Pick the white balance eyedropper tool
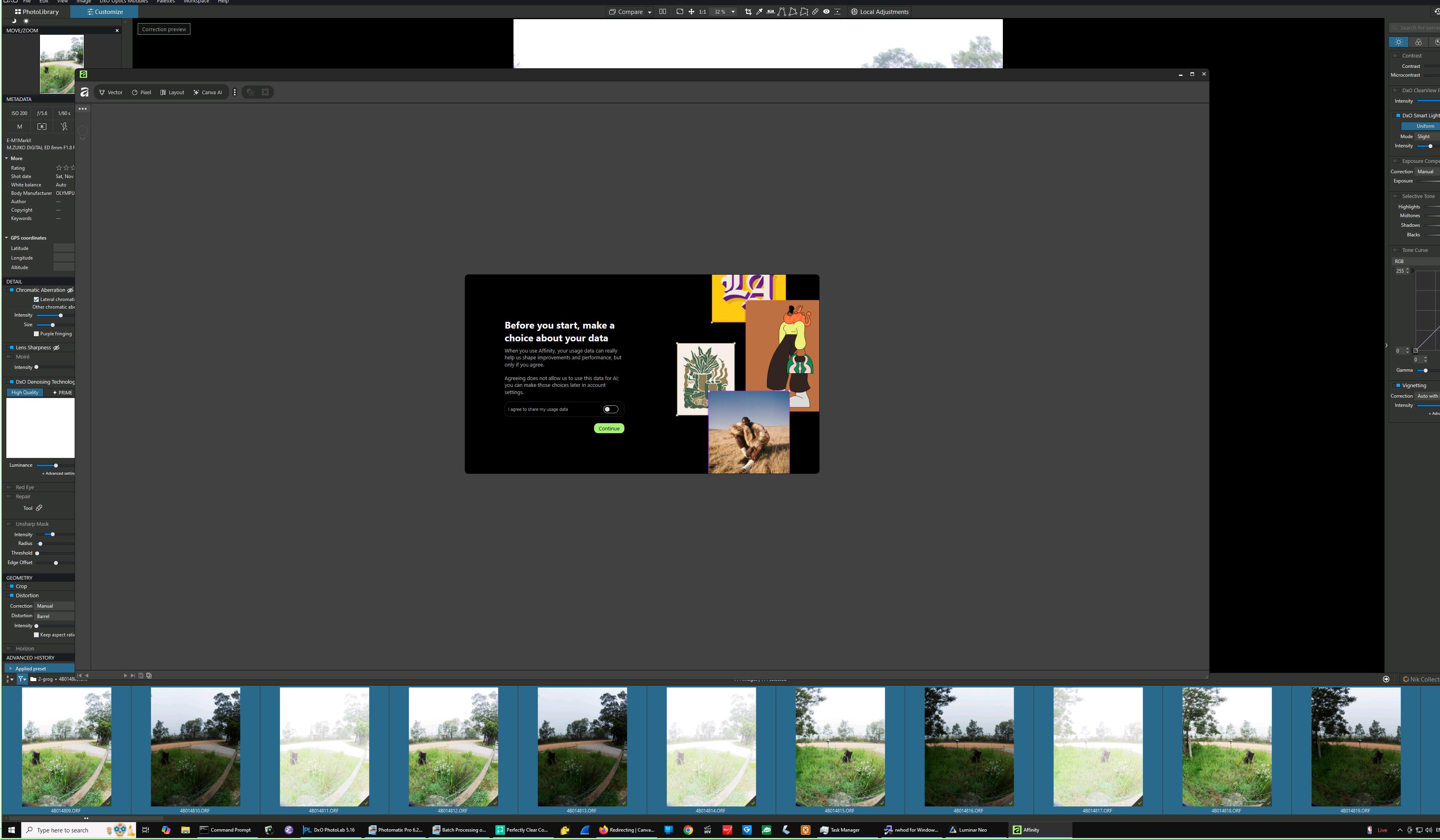1440x840 pixels. (x=759, y=12)
